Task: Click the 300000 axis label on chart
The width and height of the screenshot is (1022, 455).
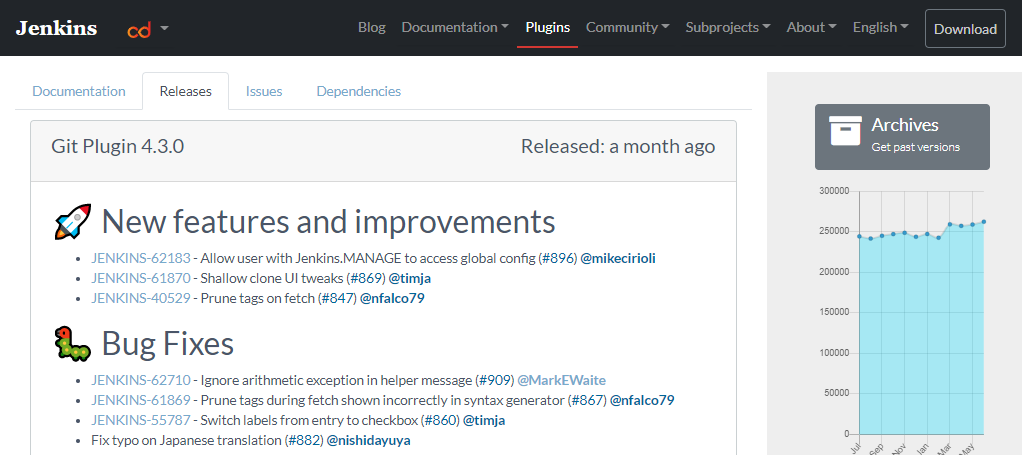Action: pos(834,192)
